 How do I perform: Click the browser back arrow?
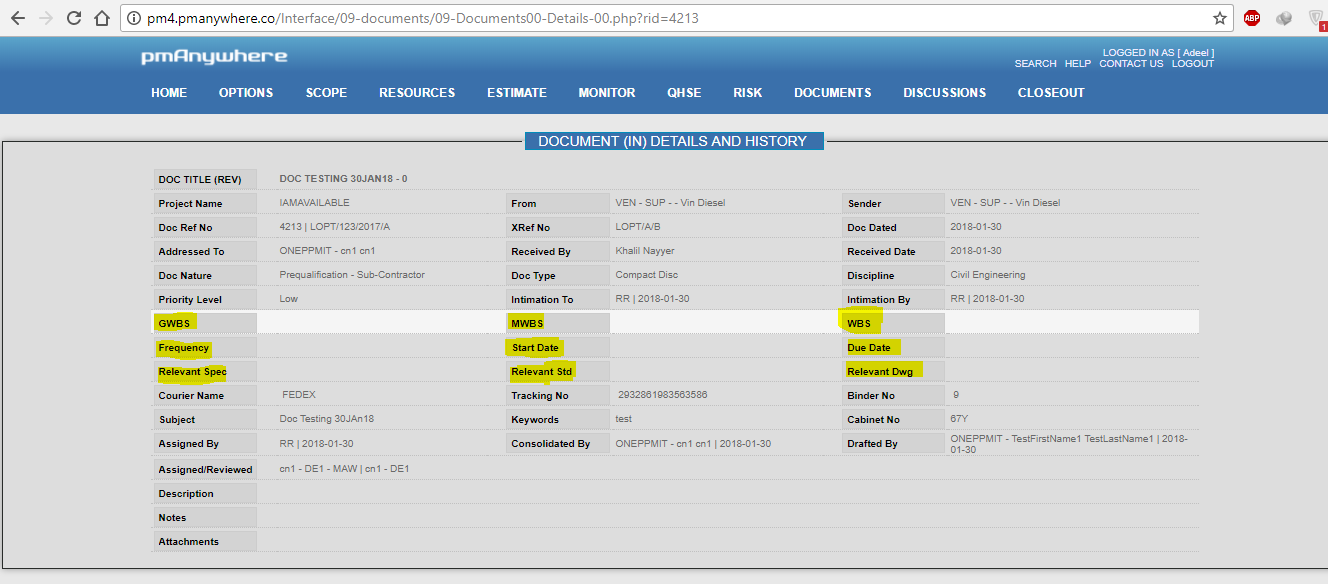(x=18, y=18)
